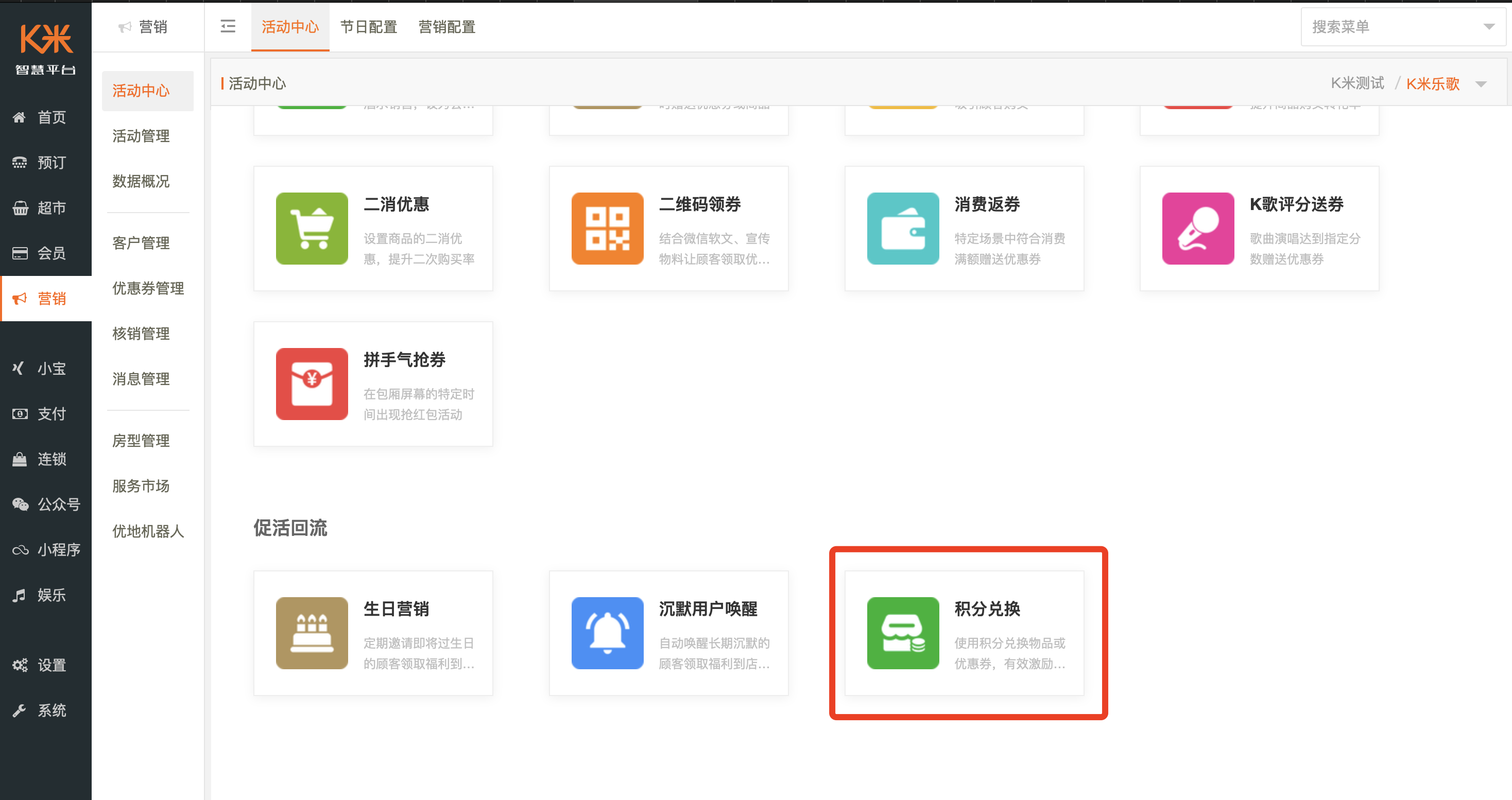1512x800 pixels.
Task: Open 优地机器人 in the submenu
Action: (x=148, y=531)
